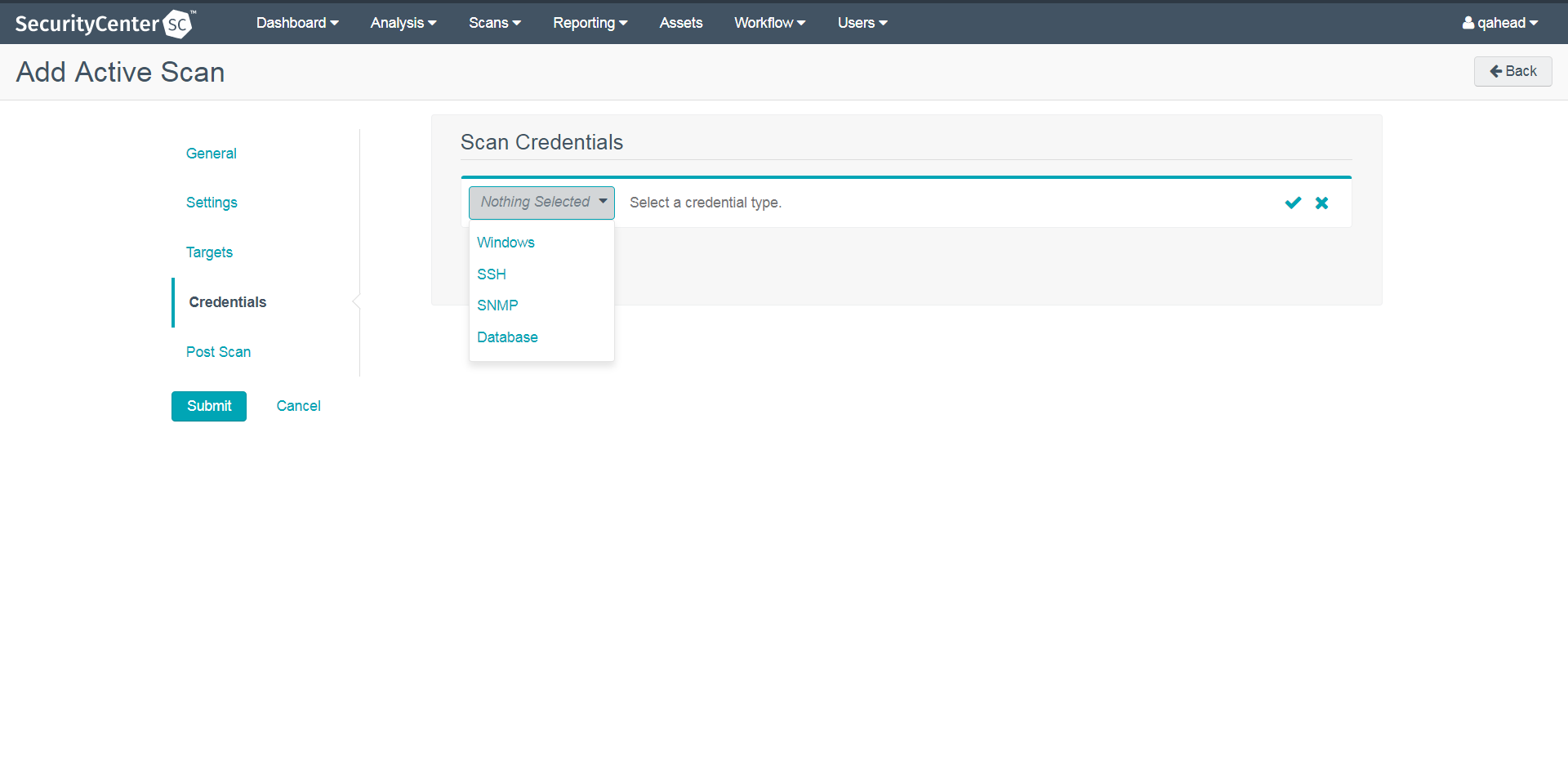Viewport: 1568px width, 776px height.
Task: Click the Back arrow button
Action: pyautogui.click(x=1512, y=71)
